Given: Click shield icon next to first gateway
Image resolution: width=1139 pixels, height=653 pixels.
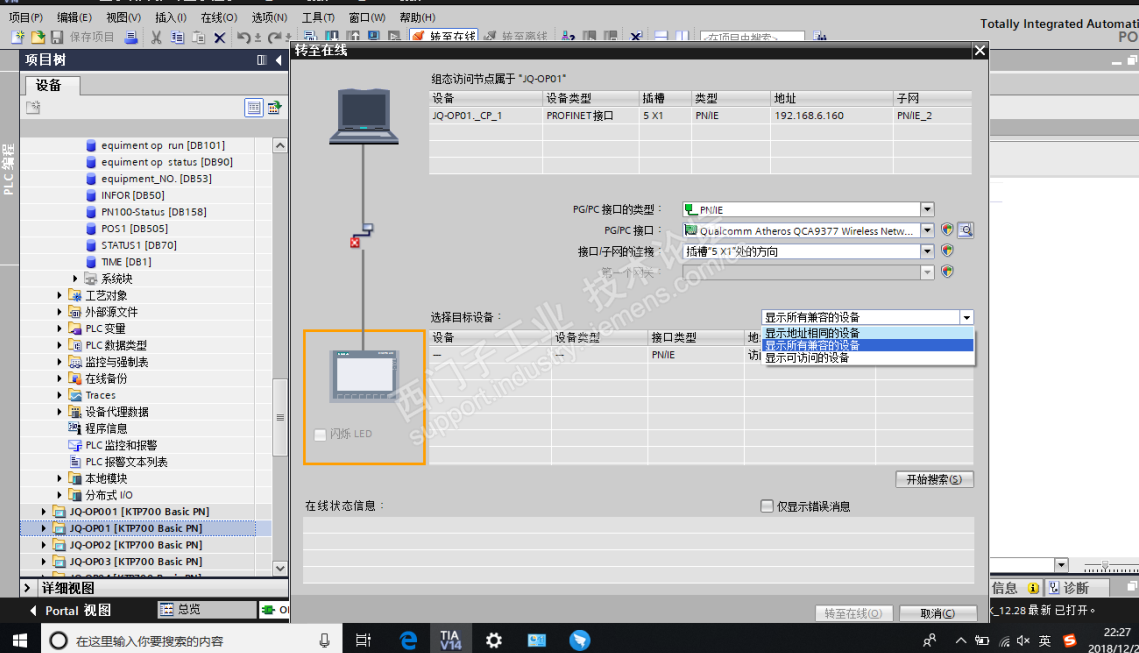Looking at the screenshot, I should tap(947, 272).
